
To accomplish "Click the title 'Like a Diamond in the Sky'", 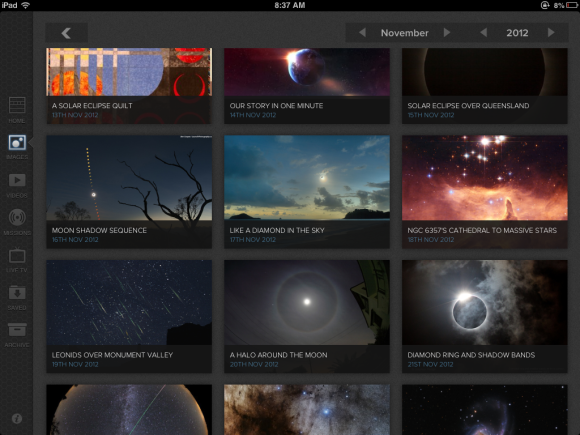I will 277,230.
